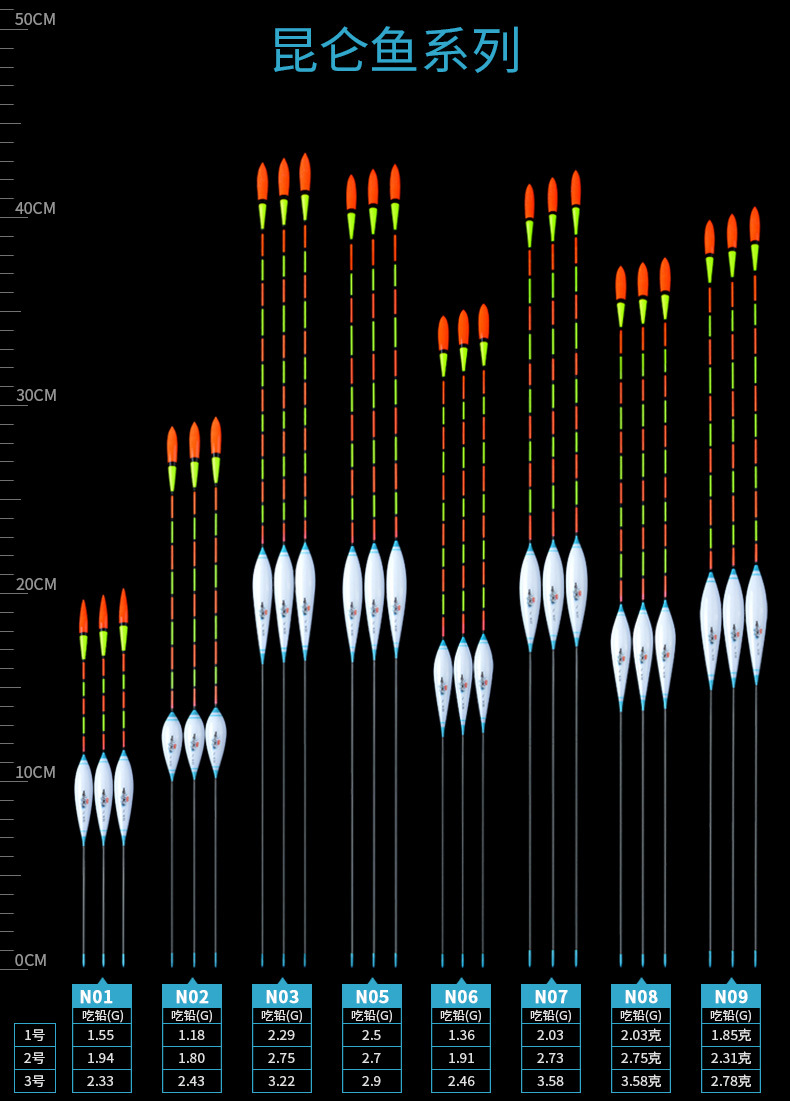
Task: Click the 2.5 value under N05
Action: tap(371, 1035)
